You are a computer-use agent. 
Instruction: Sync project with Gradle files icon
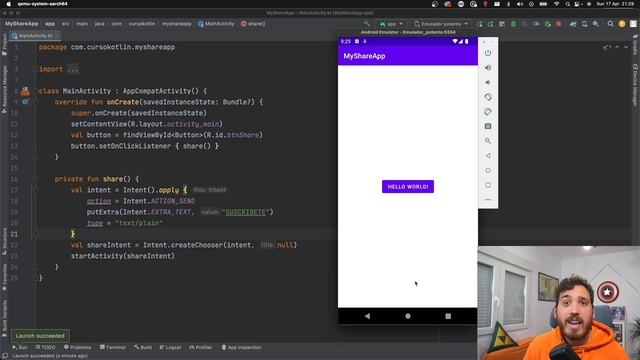[x=573, y=24]
